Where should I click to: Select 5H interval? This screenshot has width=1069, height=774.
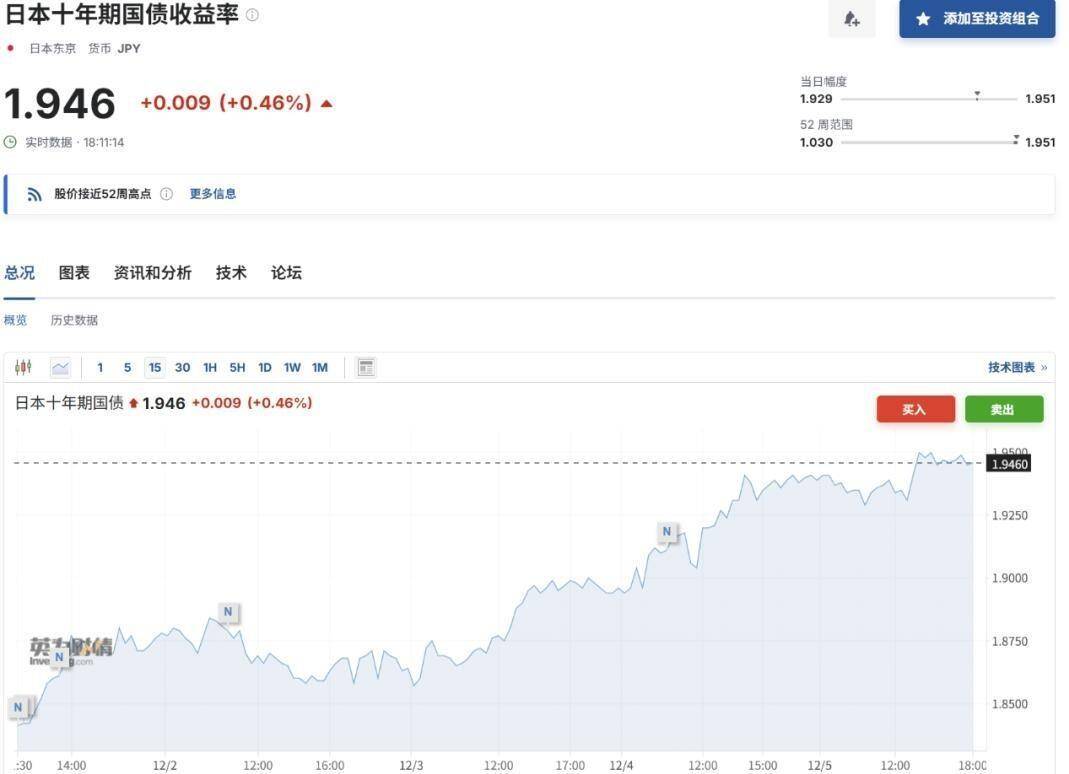pos(237,368)
